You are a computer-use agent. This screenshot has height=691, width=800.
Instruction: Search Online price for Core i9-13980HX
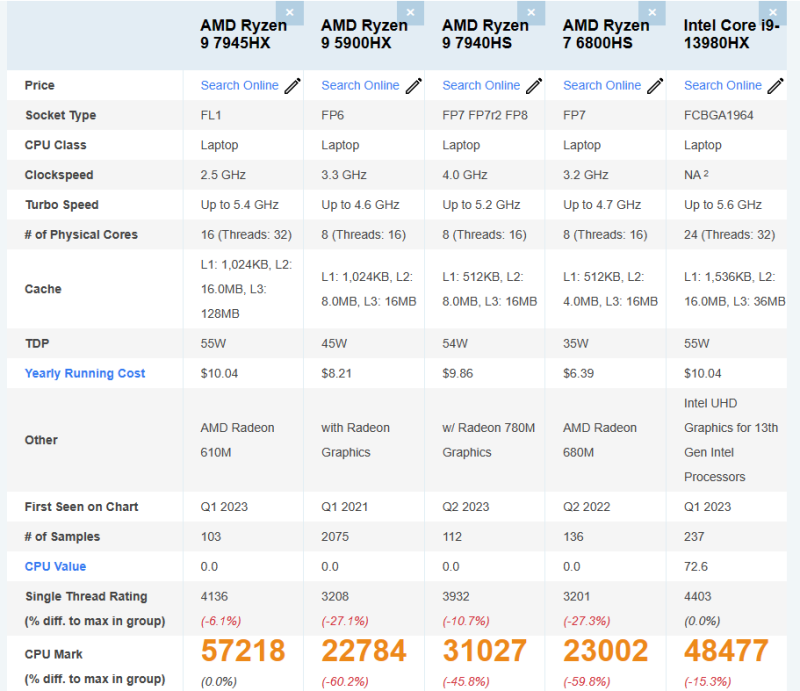pos(723,85)
